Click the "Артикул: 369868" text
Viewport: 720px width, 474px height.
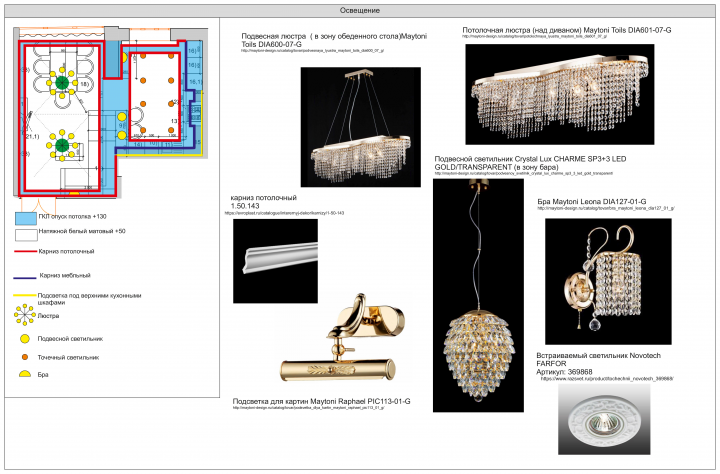point(564,372)
